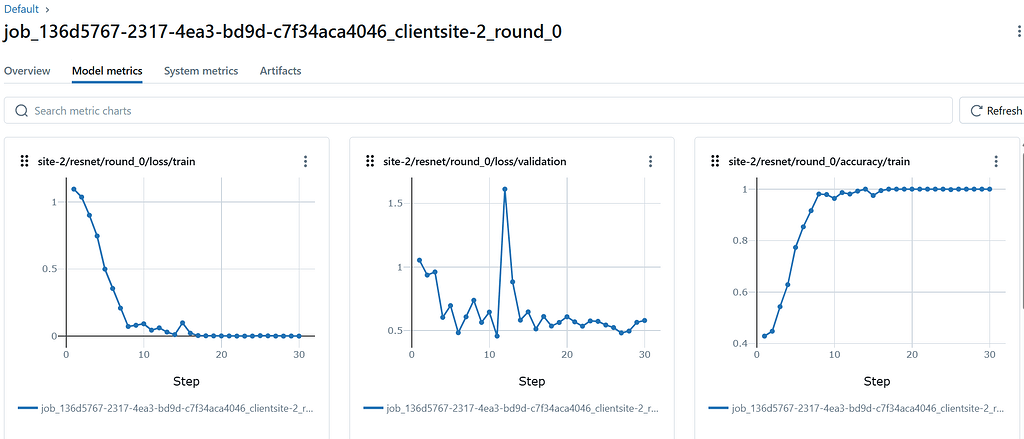
Task: Focus the Search metric charts field
Action: 480,111
